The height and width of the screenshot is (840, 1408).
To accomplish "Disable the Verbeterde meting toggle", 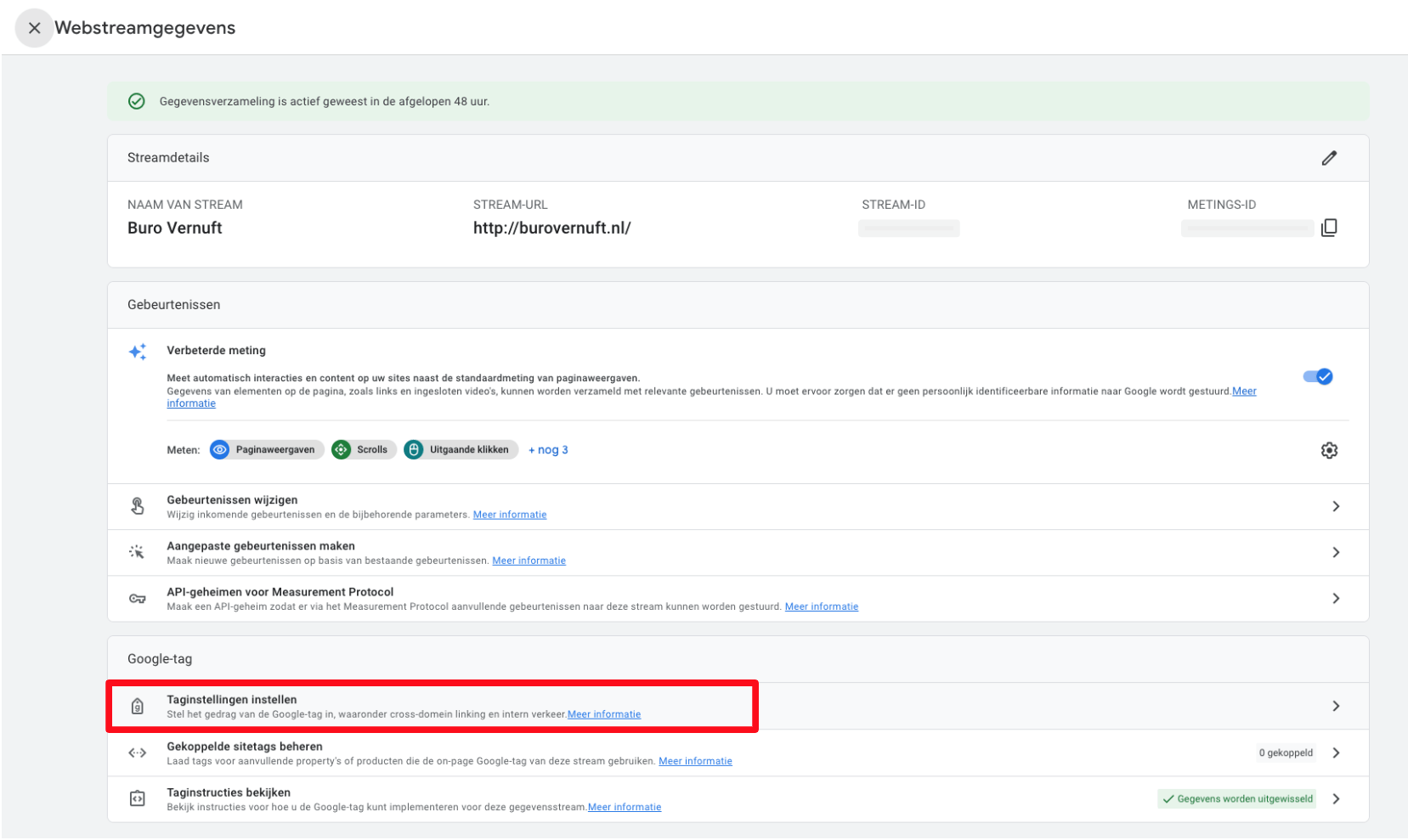I will click(x=1317, y=376).
